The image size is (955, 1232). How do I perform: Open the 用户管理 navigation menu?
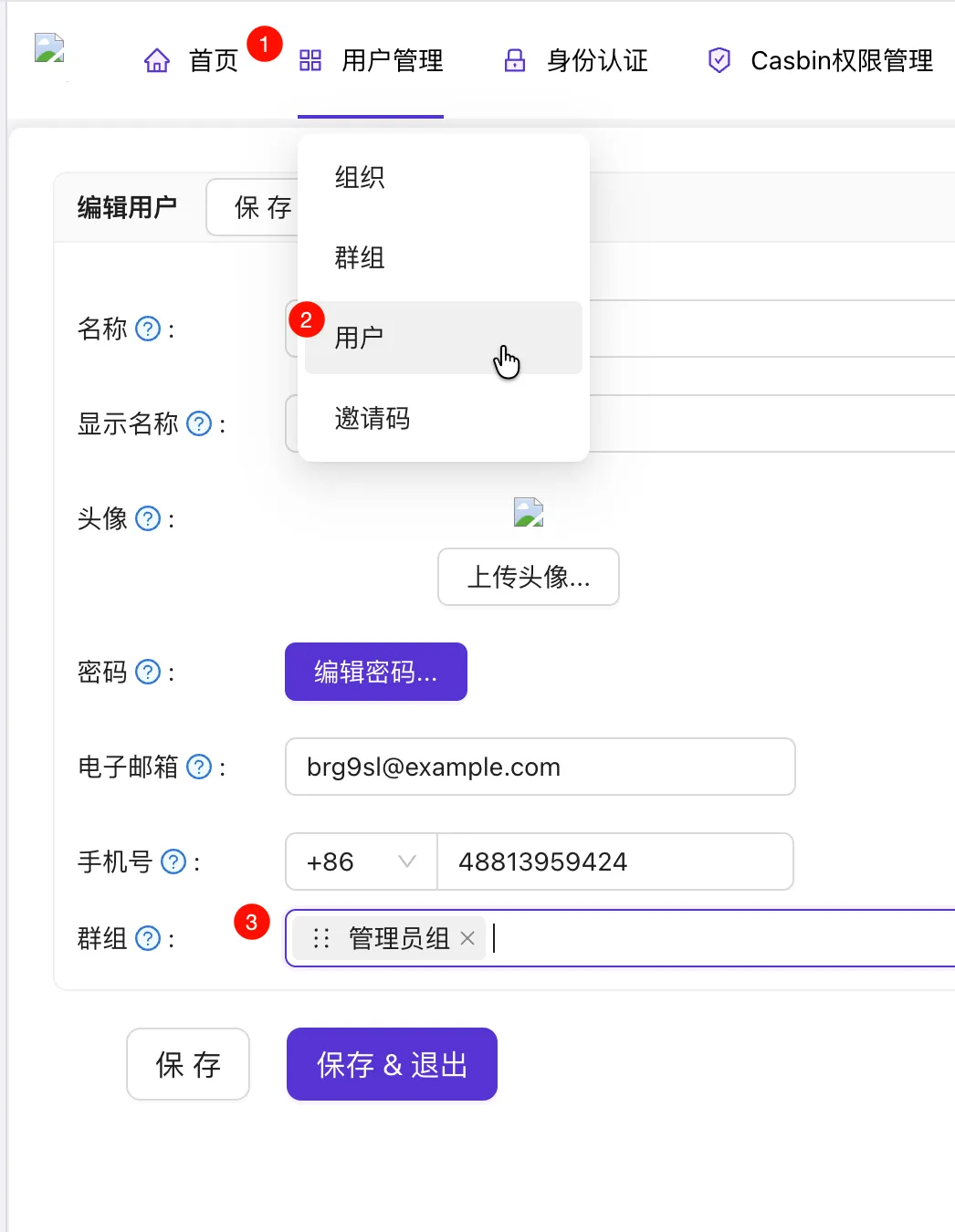click(392, 61)
